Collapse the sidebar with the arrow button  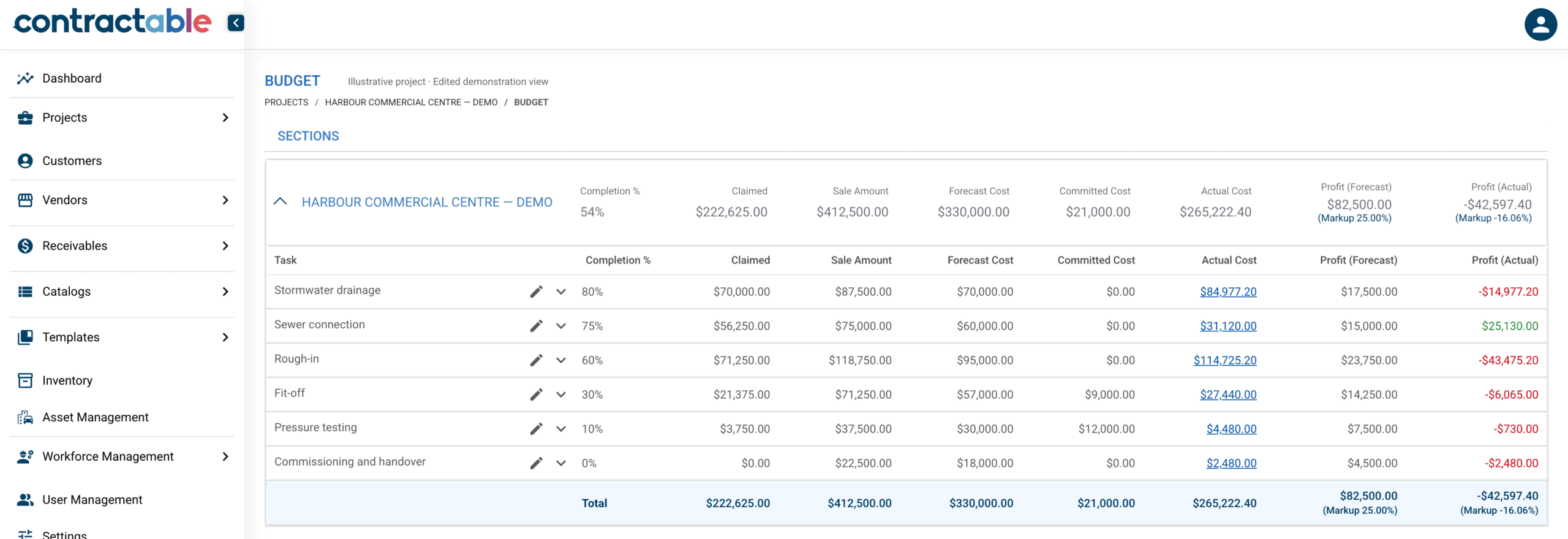click(x=236, y=23)
